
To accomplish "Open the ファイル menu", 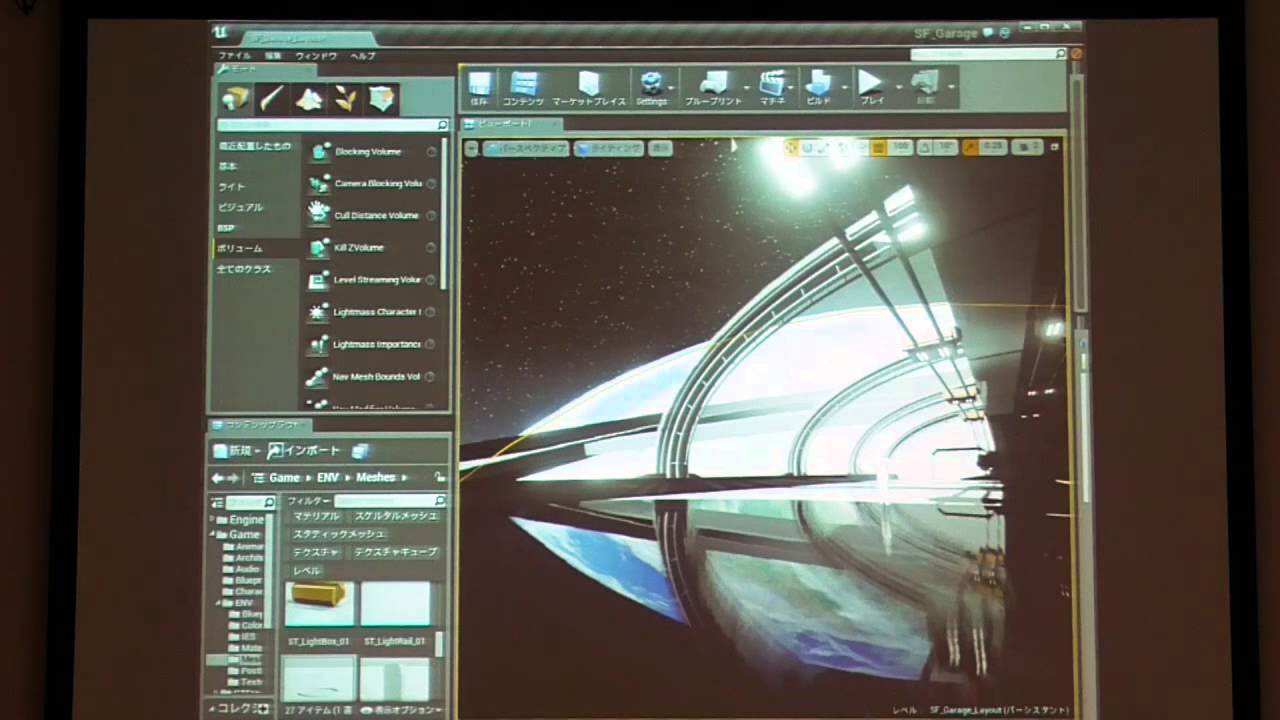I will tap(235, 56).
